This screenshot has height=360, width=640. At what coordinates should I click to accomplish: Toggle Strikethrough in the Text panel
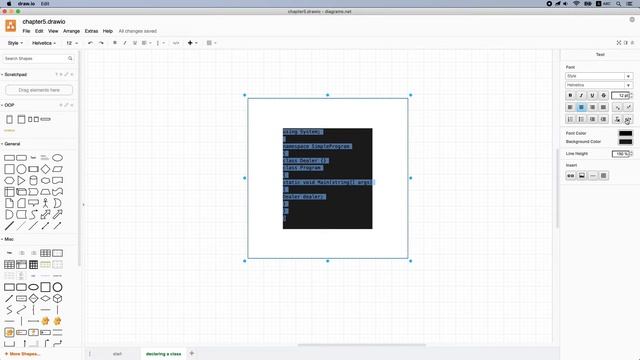[x=603, y=95]
